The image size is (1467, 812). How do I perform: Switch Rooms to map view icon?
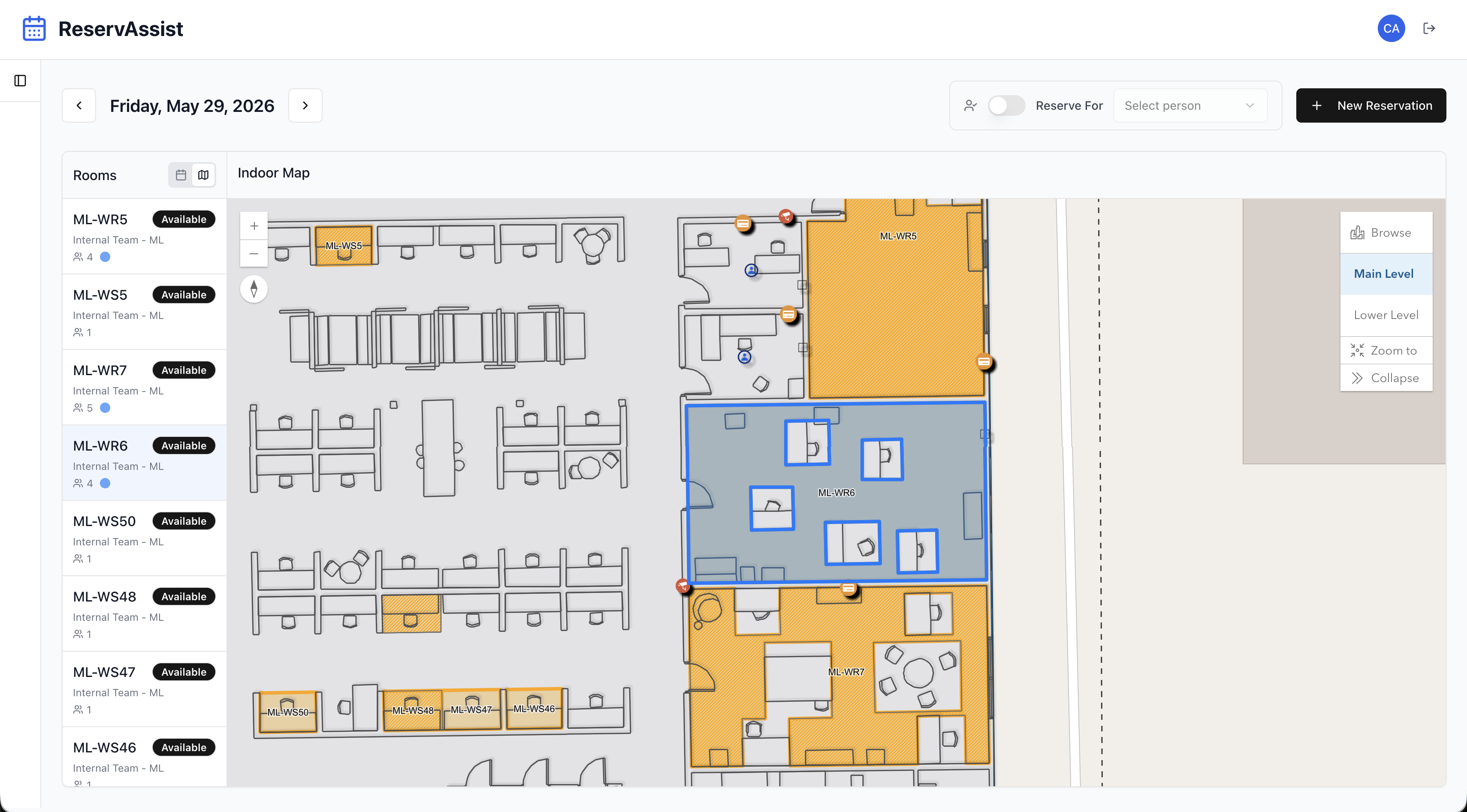(x=203, y=174)
